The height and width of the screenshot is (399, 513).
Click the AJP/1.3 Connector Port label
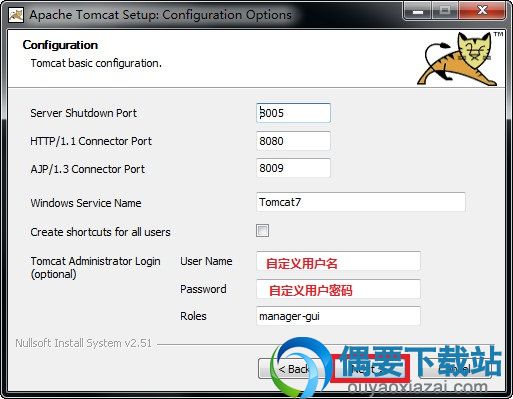pos(87,169)
